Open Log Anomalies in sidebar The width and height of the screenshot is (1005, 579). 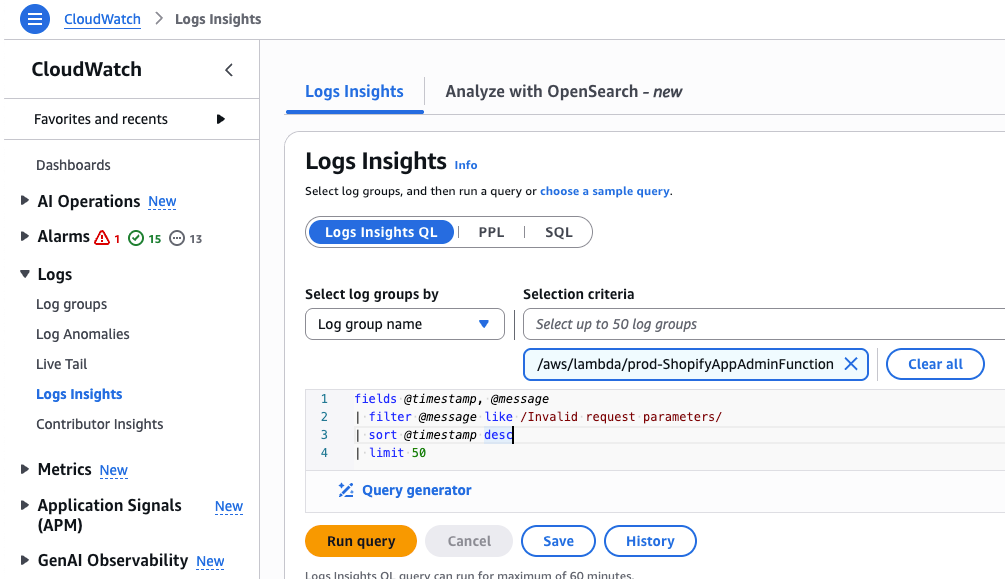point(83,334)
